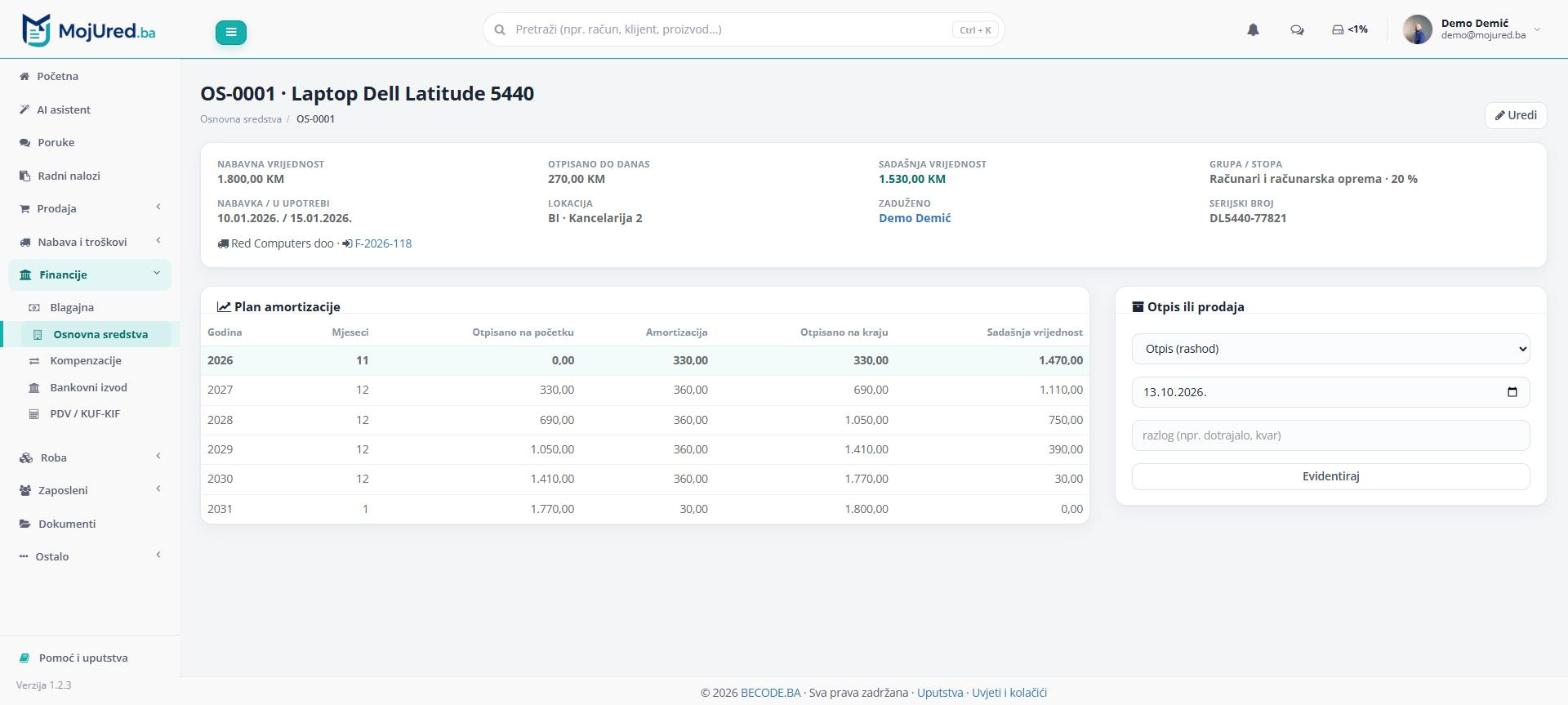The width and height of the screenshot is (1568, 705).
Task: Select the 2029 amortization row year
Action: tap(220, 450)
